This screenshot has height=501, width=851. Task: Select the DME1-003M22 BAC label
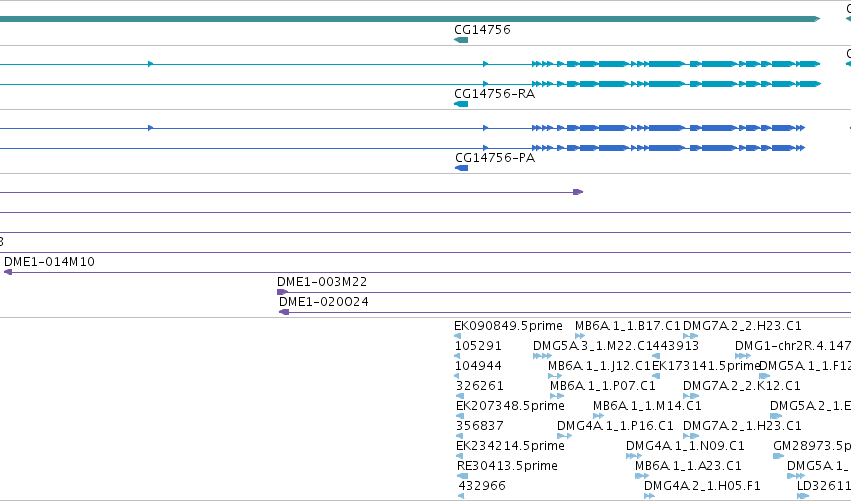click(322, 282)
